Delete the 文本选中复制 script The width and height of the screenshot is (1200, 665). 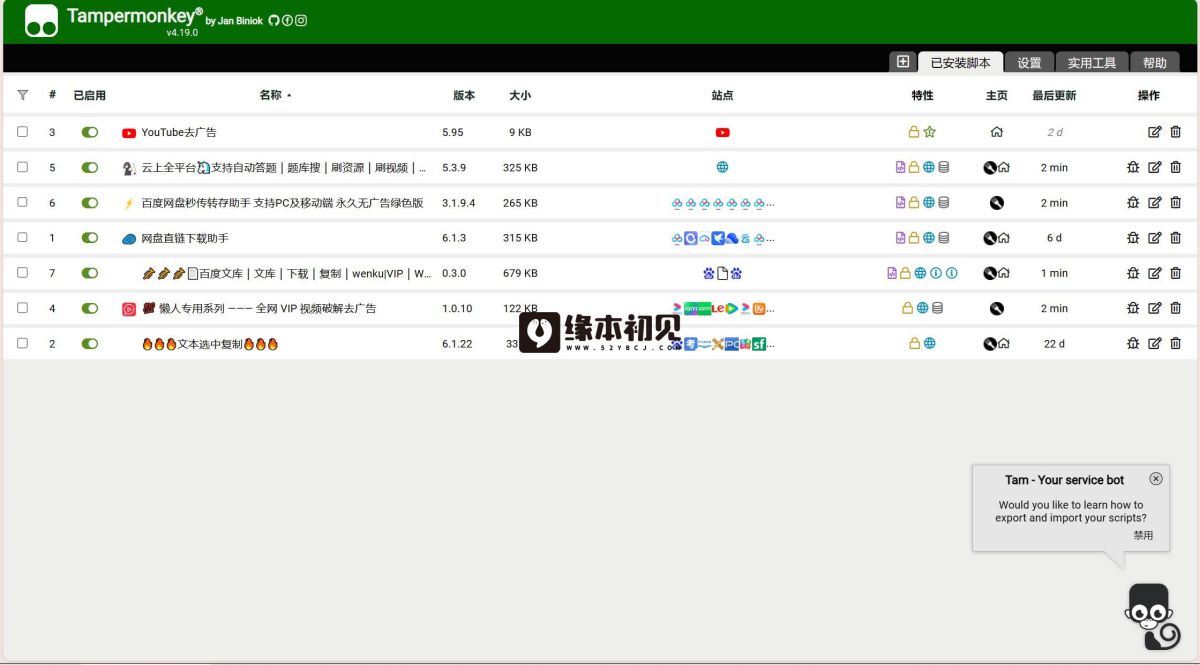coord(1176,344)
